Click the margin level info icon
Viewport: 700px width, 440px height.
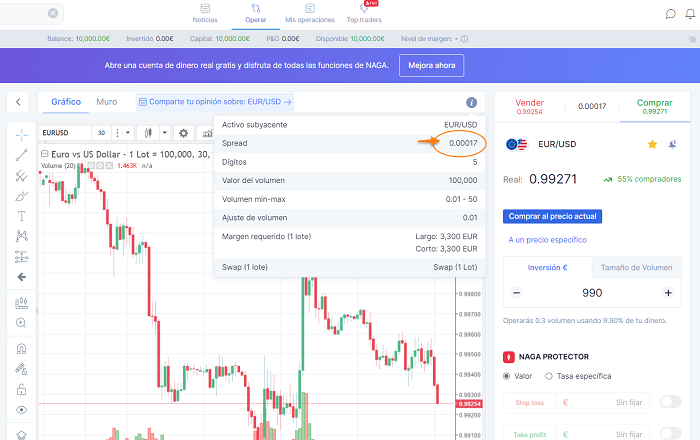click(464, 39)
